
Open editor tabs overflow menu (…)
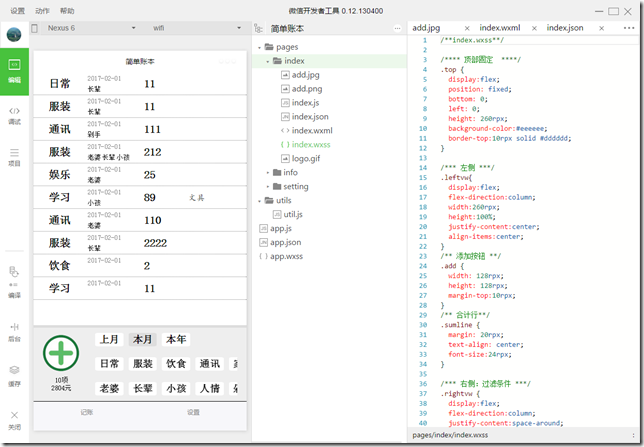point(629,28)
